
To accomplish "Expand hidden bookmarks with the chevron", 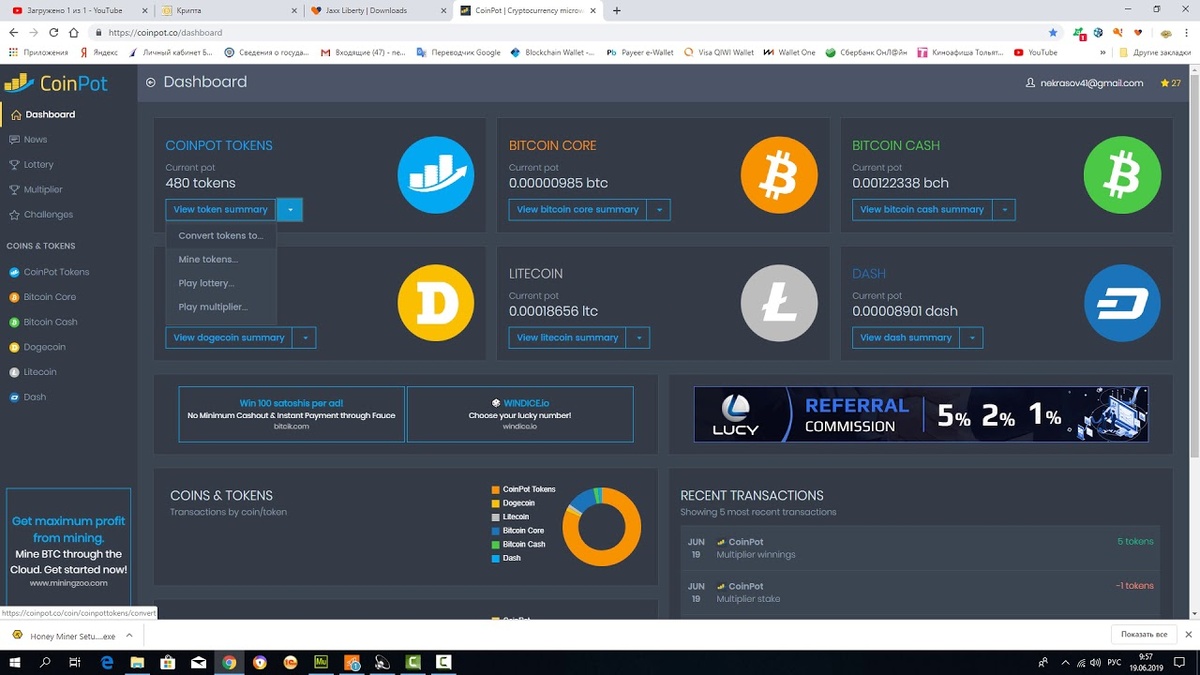I will 1103,52.
